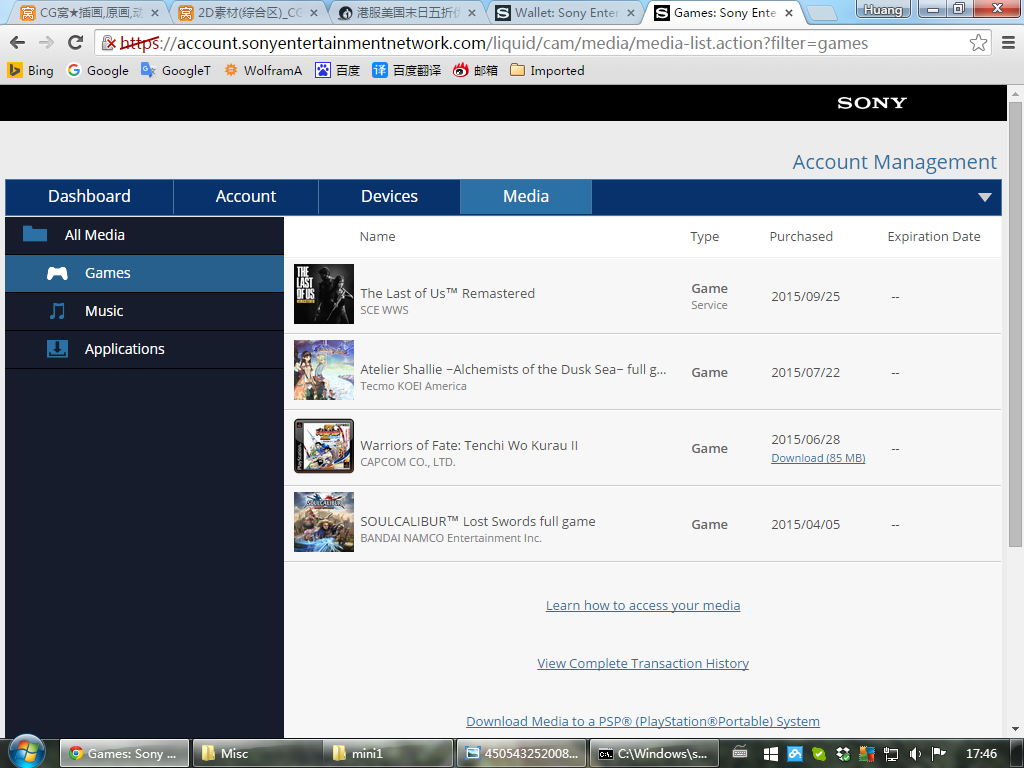Select the Media tab
1024x768 pixels.
tap(526, 197)
